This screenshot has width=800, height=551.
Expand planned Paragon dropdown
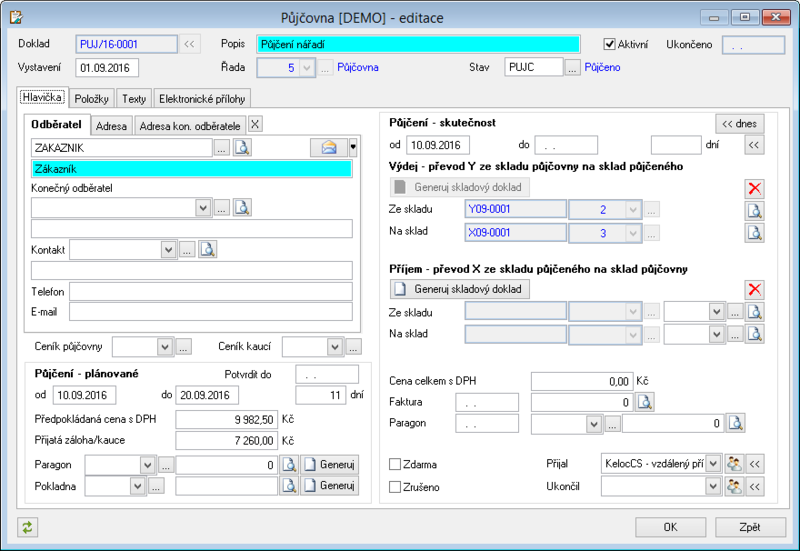[147, 465]
